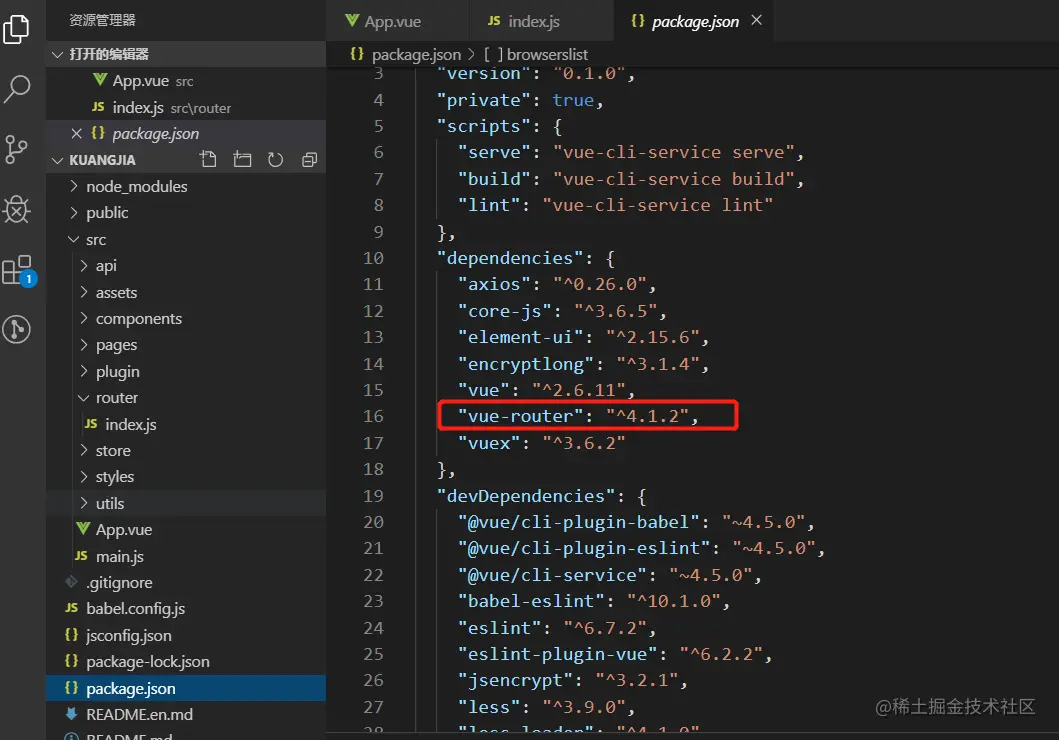Viewport: 1059px width, 740px height.
Task: Select package.json in the file tree
Action: [186, 688]
